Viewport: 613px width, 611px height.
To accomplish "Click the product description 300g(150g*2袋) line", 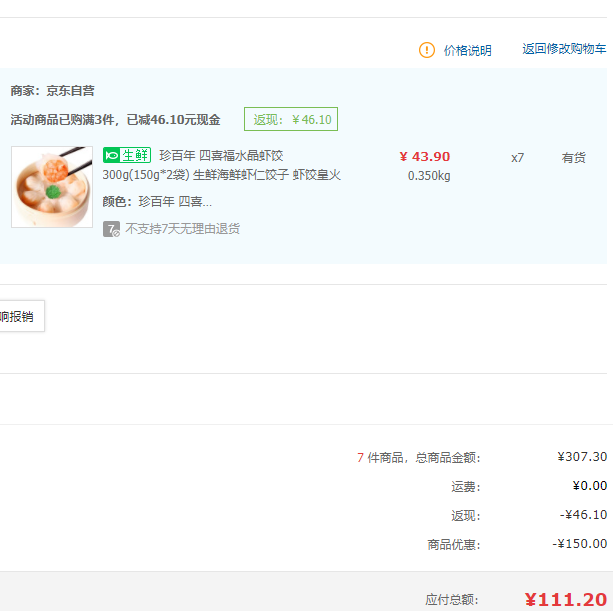I will [222, 175].
